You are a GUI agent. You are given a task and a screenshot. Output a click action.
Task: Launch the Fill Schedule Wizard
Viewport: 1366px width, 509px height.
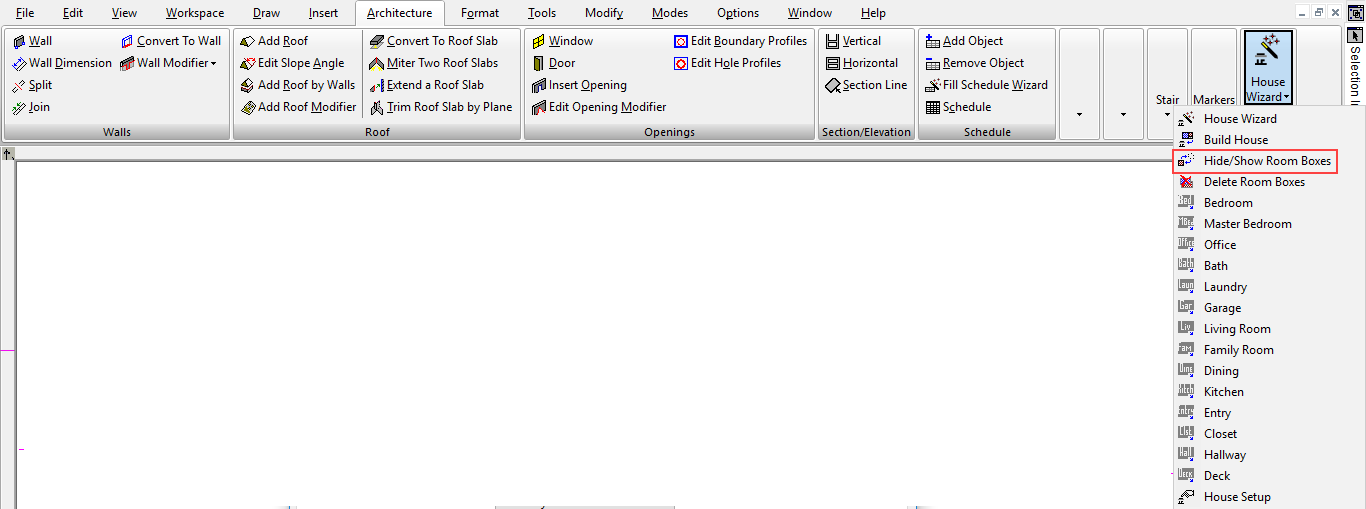[987, 85]
